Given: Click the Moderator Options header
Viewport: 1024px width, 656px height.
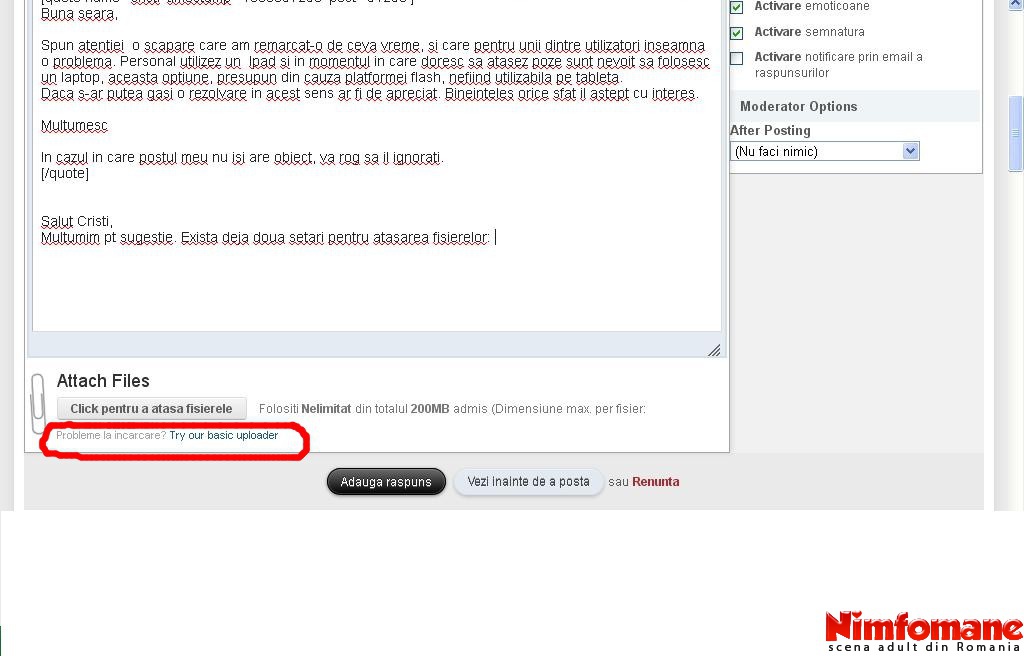Looking at the screenshot, I should (x=798, y=106).
